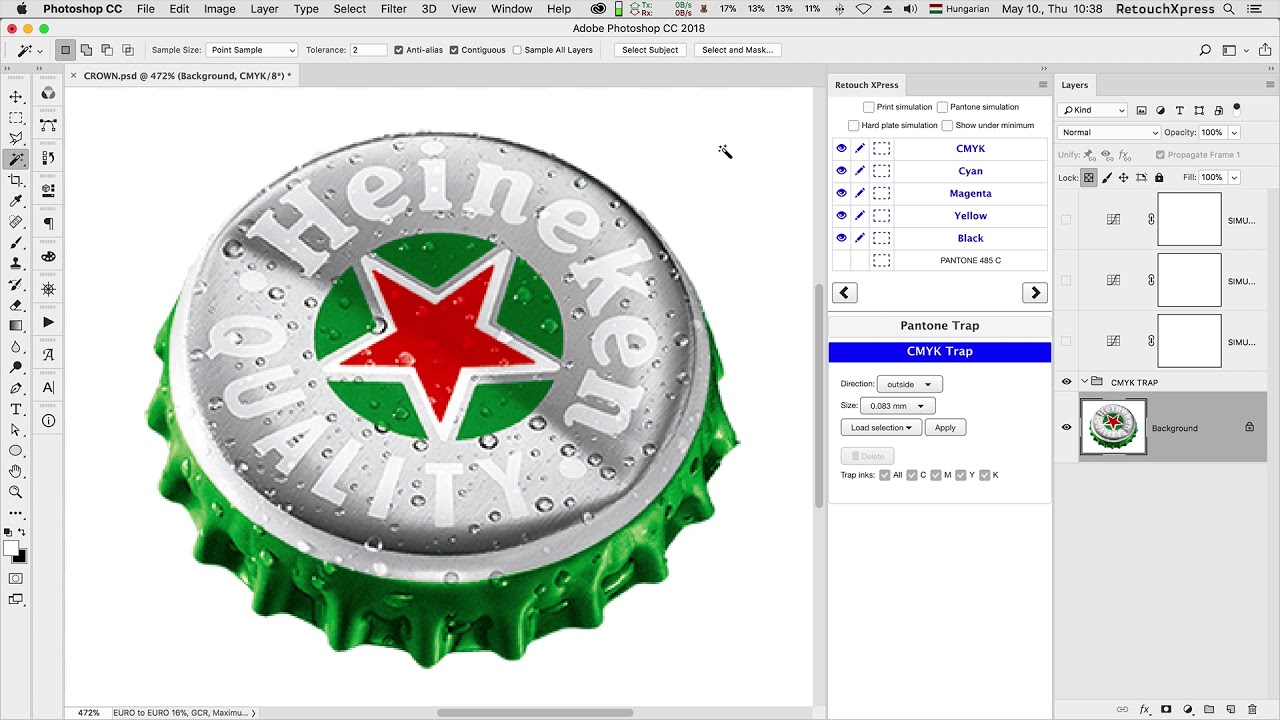Uncheck the Contiguous option
Viewport: 1280px width, 720px height.
coord(454,50)
